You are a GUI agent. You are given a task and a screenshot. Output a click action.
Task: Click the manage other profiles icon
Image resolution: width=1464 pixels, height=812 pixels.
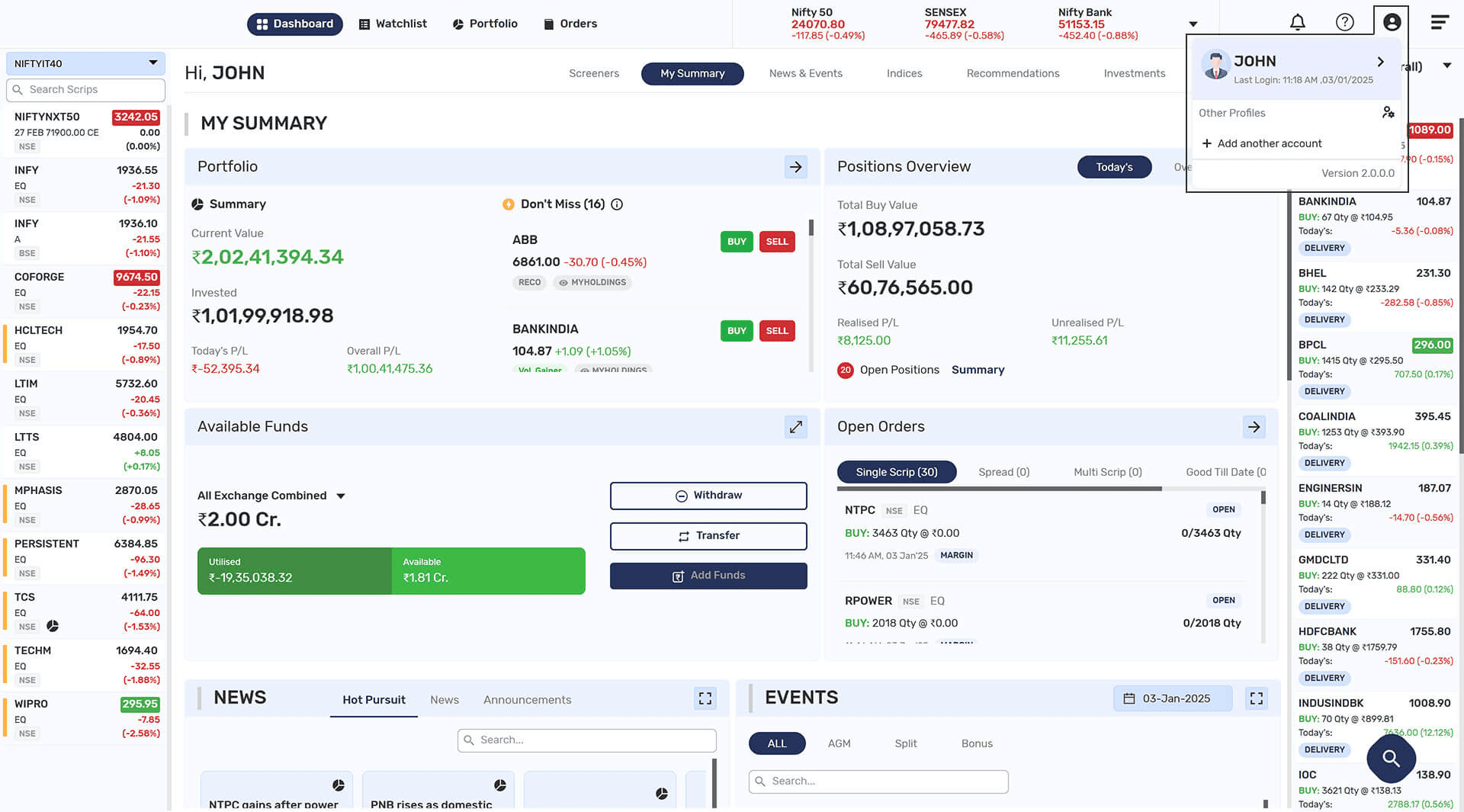coord(1388,113)
